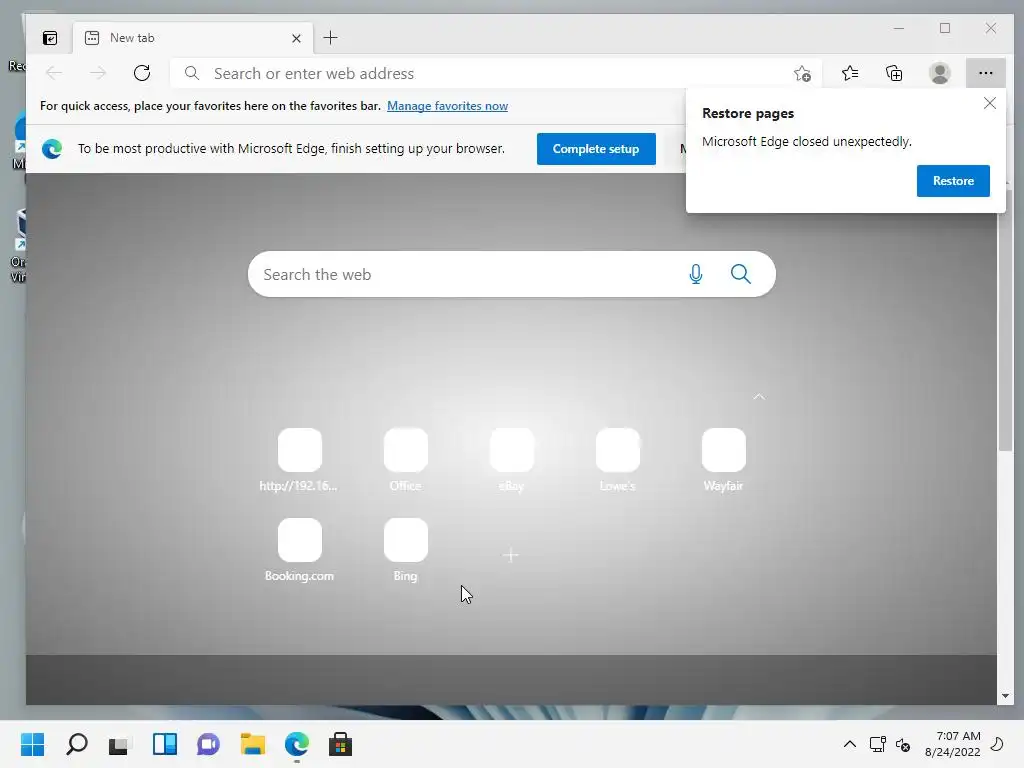This screenshot has height=768, width=1024.
Task: Select the New tab tab
Action: (x=193, y=38)
